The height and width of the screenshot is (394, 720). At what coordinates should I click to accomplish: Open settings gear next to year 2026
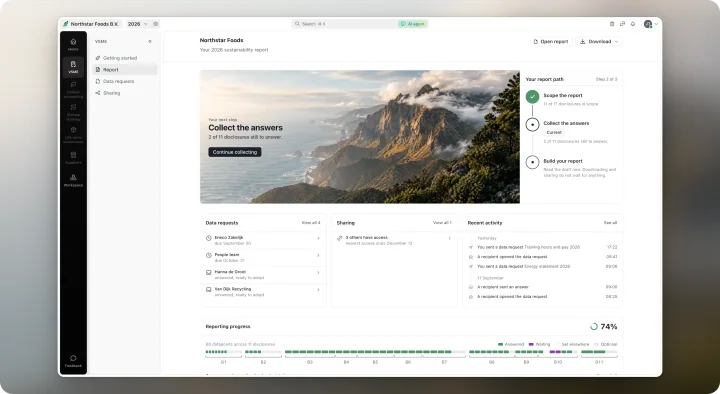click(x=156, y=24)
